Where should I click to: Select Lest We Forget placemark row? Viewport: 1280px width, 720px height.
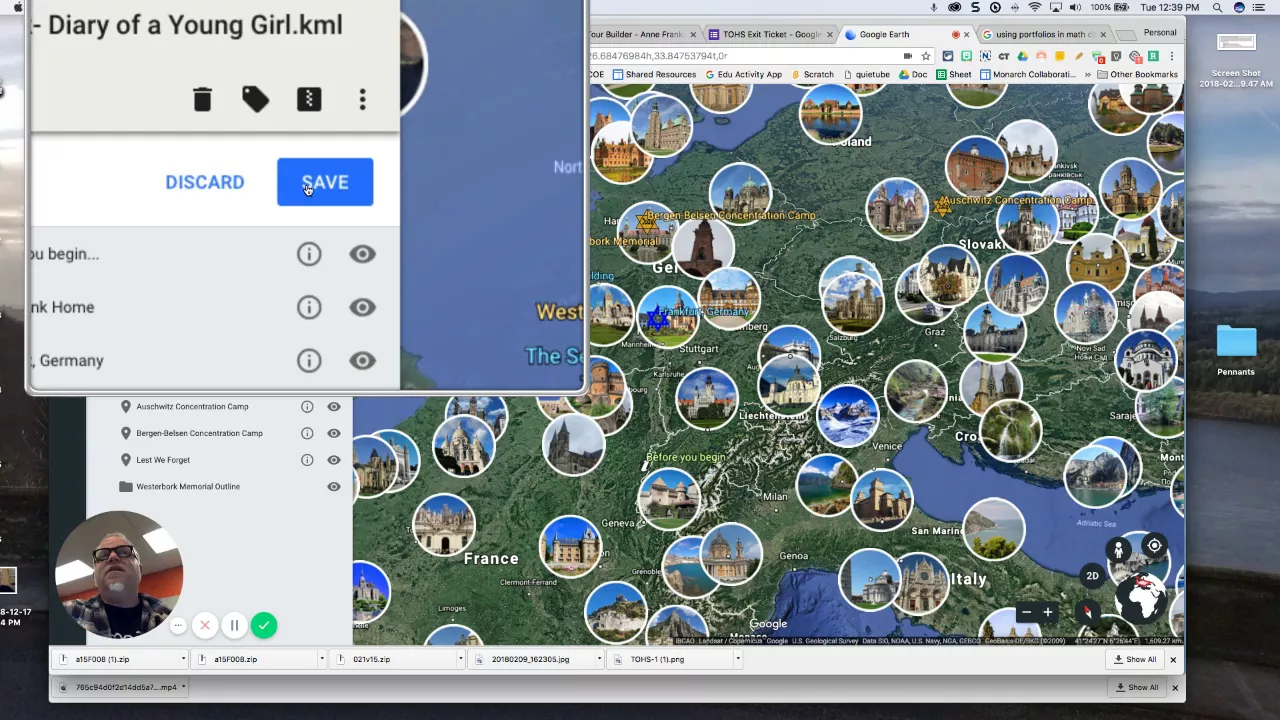[x=163, y=460]
